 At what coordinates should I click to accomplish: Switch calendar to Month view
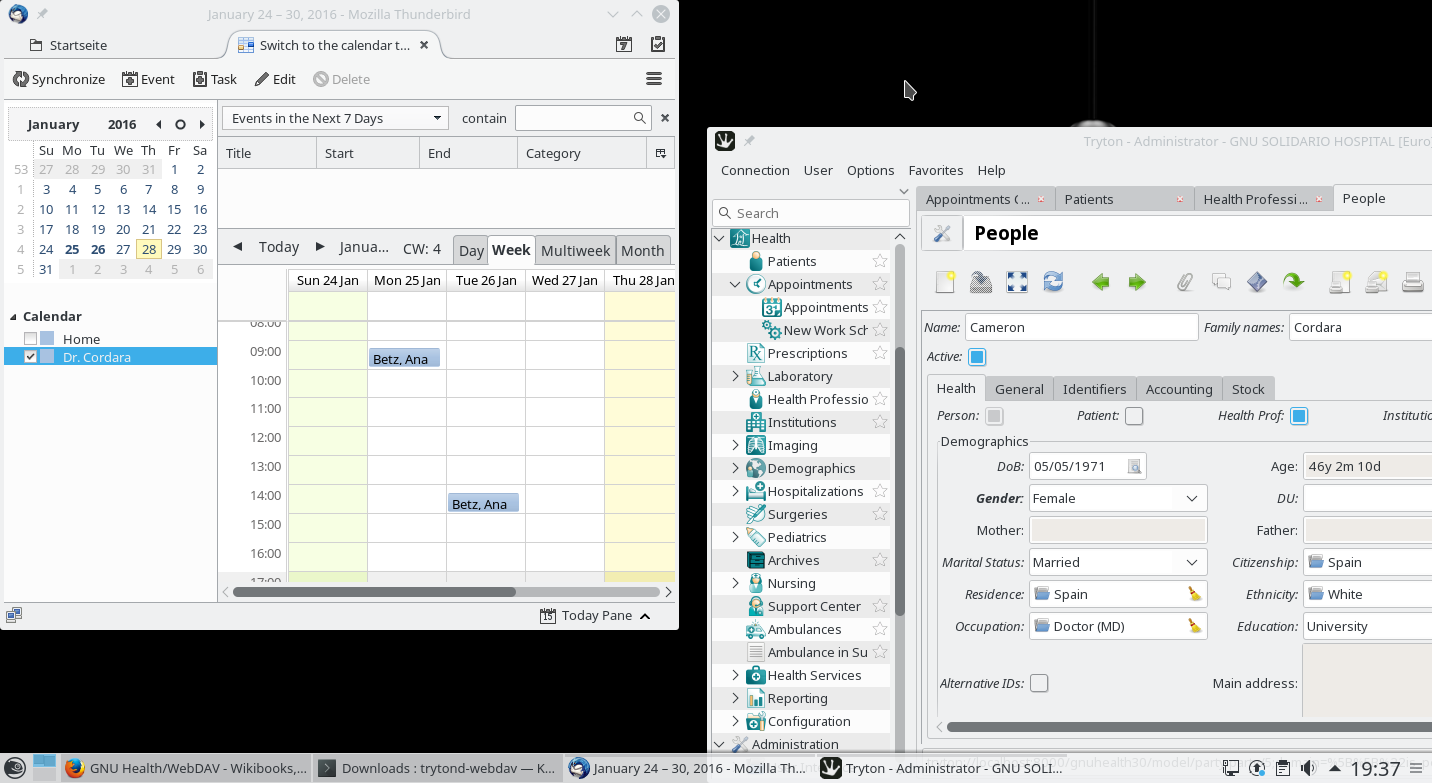coord(642,250)
